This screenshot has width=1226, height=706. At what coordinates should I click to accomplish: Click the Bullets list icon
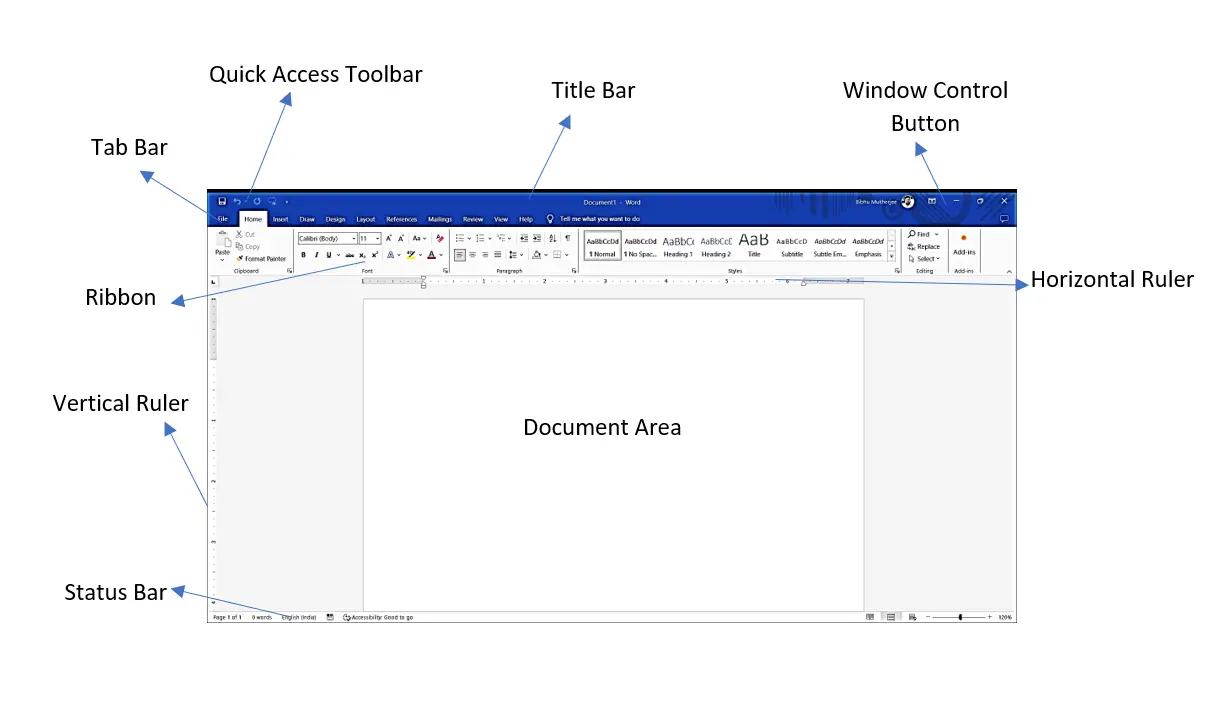[460, 239]
